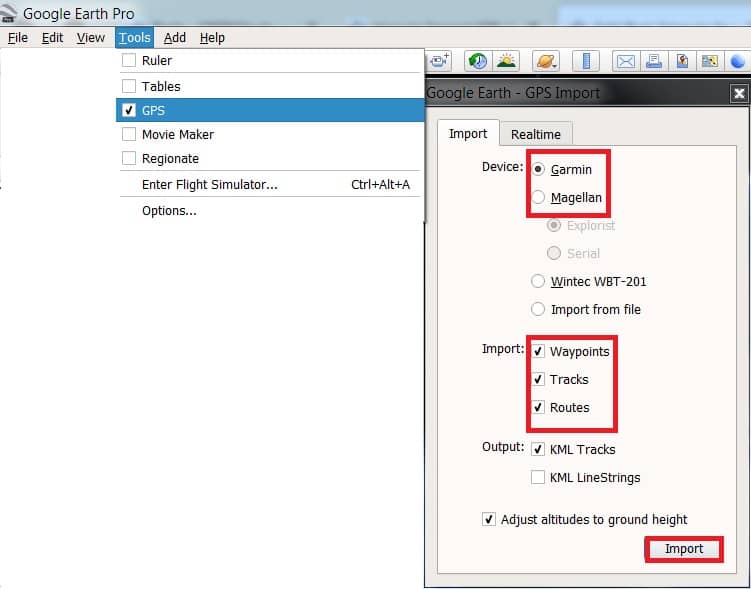Toggle Movie Maker menu entry
751x589 pixels.
[x=270, y=134]
